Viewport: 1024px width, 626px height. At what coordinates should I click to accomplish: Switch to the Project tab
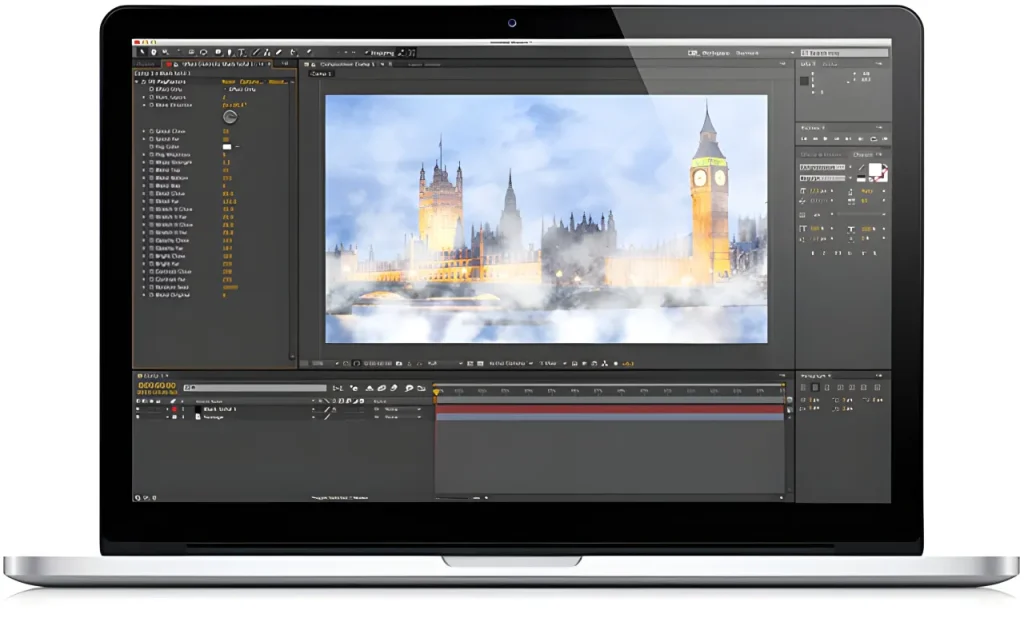tap(145, 64)
